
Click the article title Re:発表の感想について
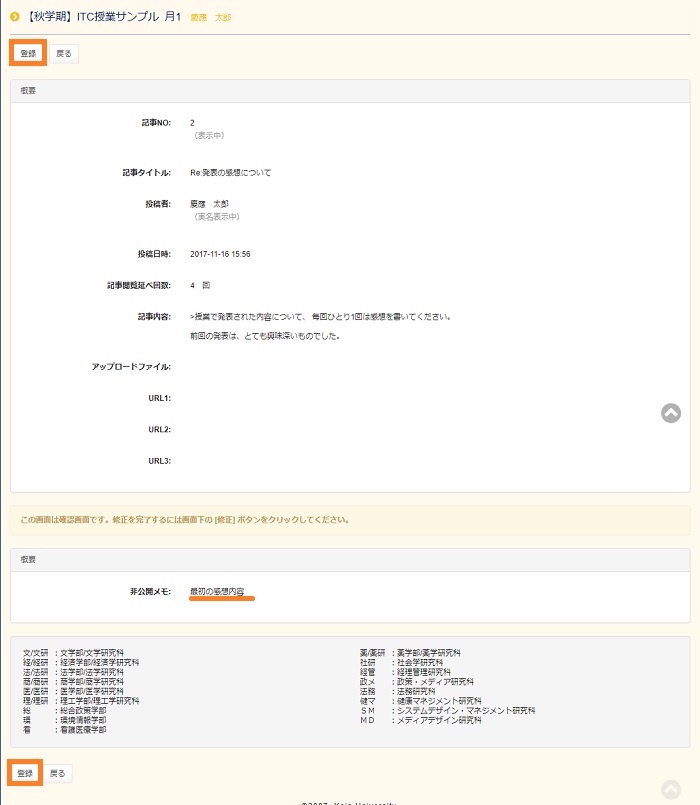click(230, 172)
